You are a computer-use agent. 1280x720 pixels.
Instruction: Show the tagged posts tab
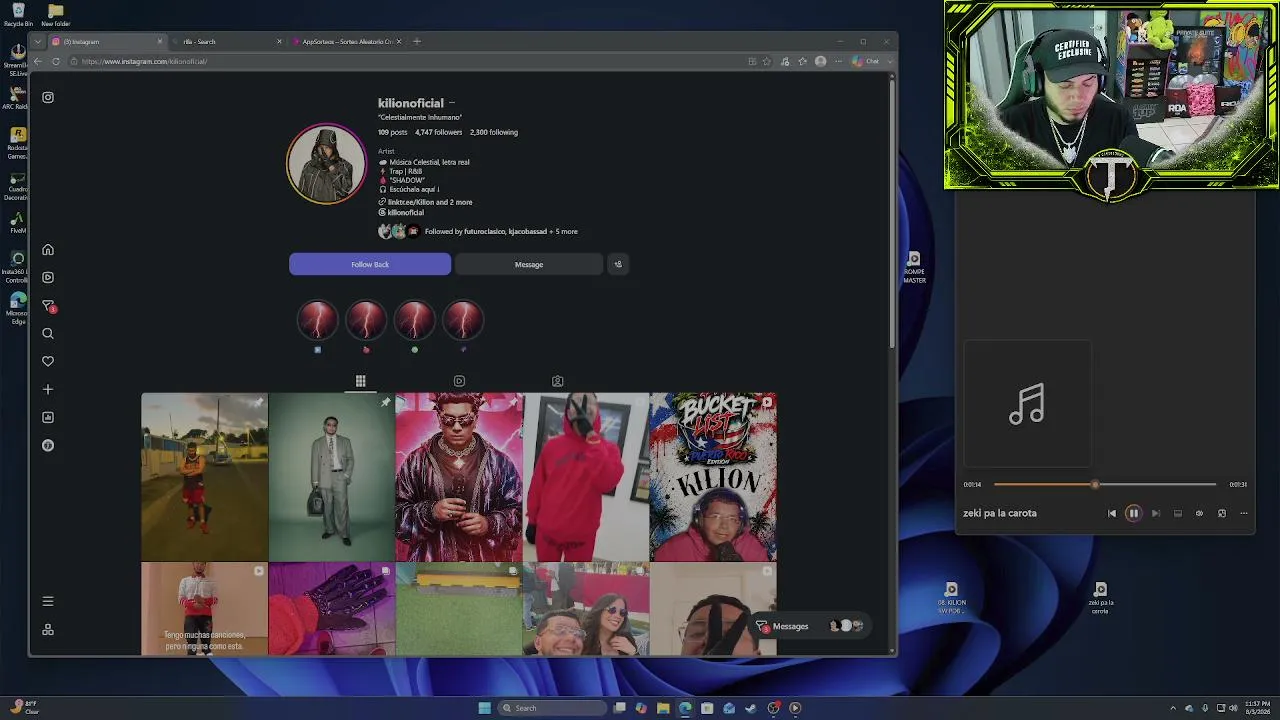pos(558,381)
